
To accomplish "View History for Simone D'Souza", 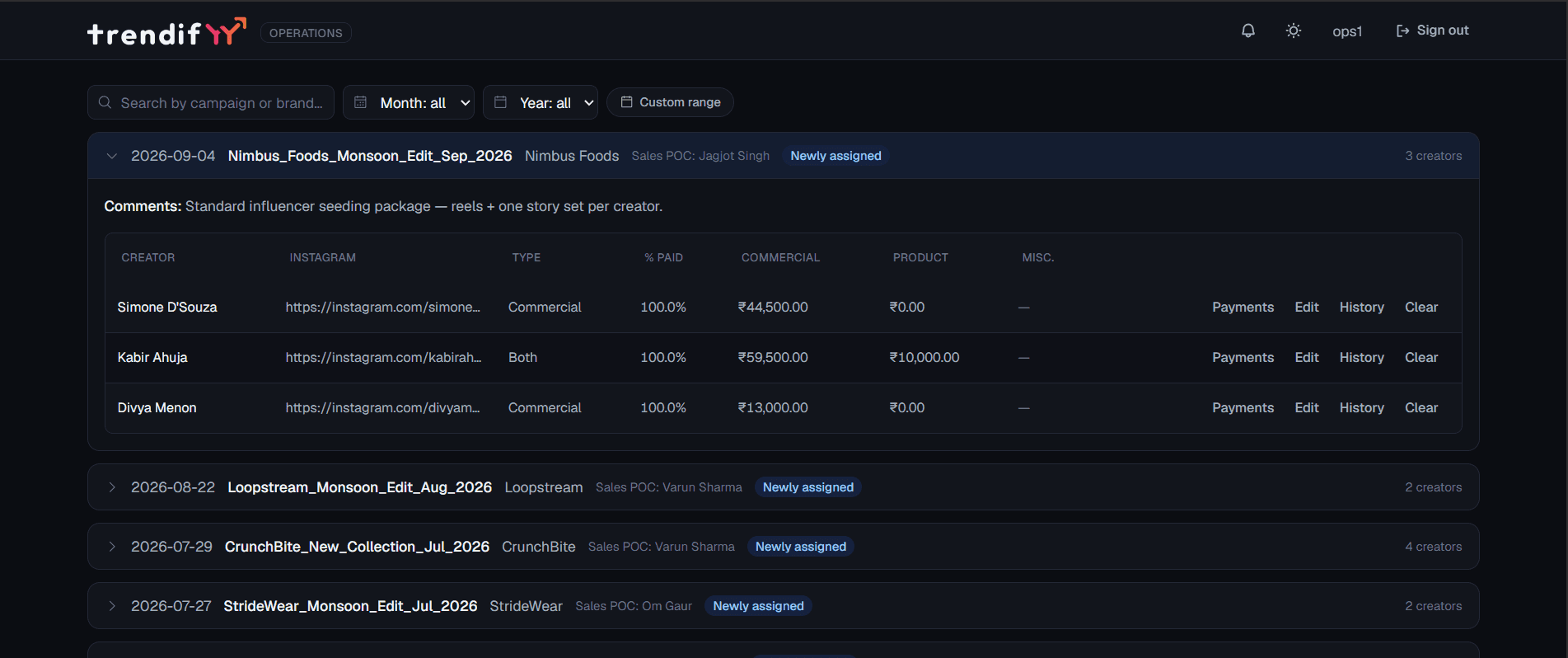I will click(x=1361, y=307).
